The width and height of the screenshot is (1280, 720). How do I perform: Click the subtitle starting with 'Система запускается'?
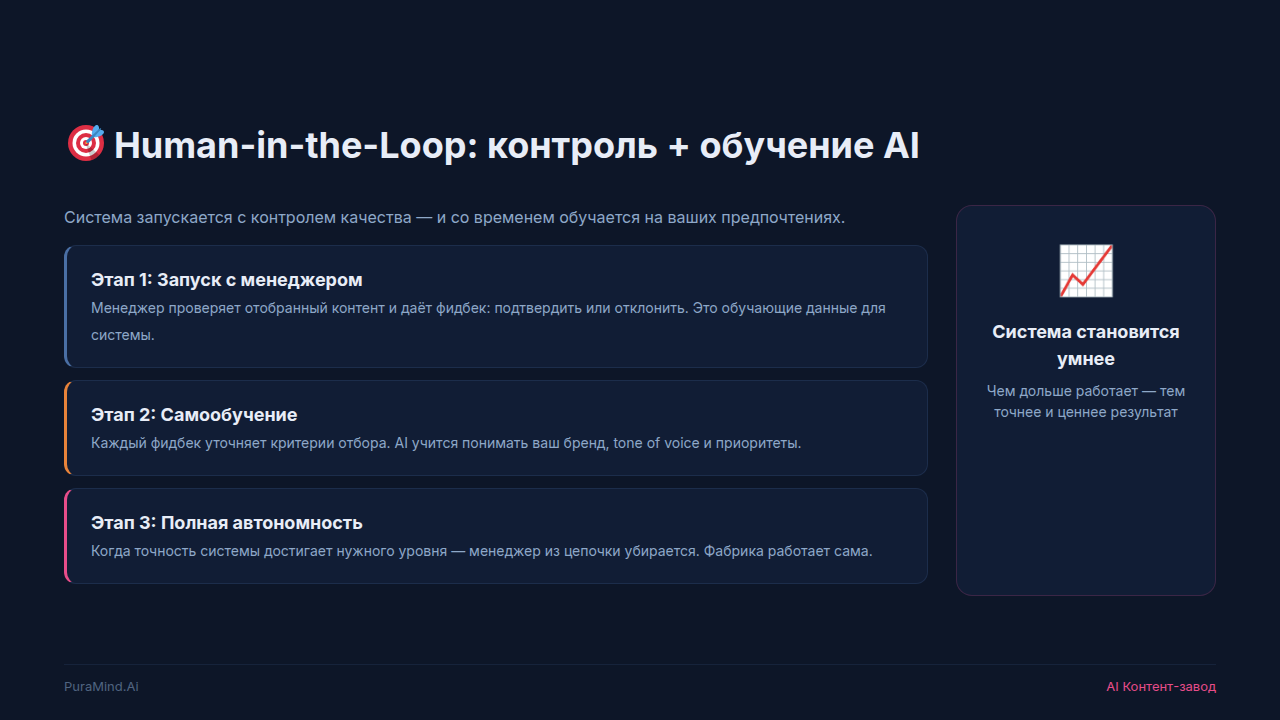[454, 217]
